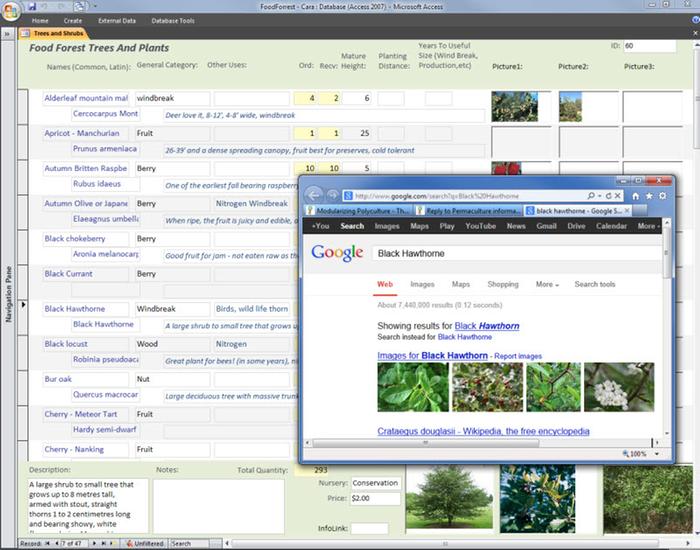Open browser Home page icon
The image size is (700, 550).
point(635,196)
